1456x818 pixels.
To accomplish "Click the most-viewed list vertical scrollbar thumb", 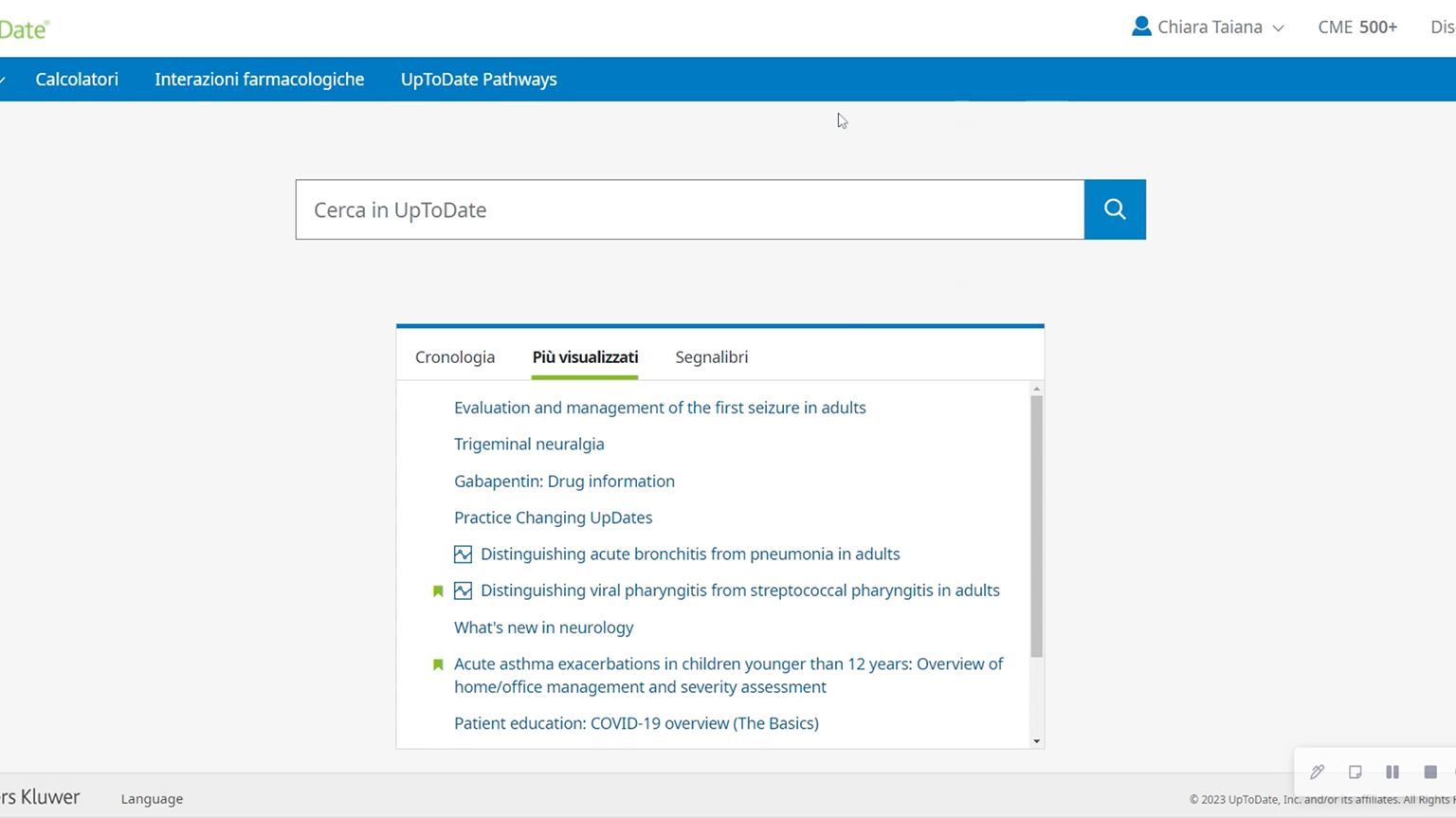I will (x=1036, y=526).
